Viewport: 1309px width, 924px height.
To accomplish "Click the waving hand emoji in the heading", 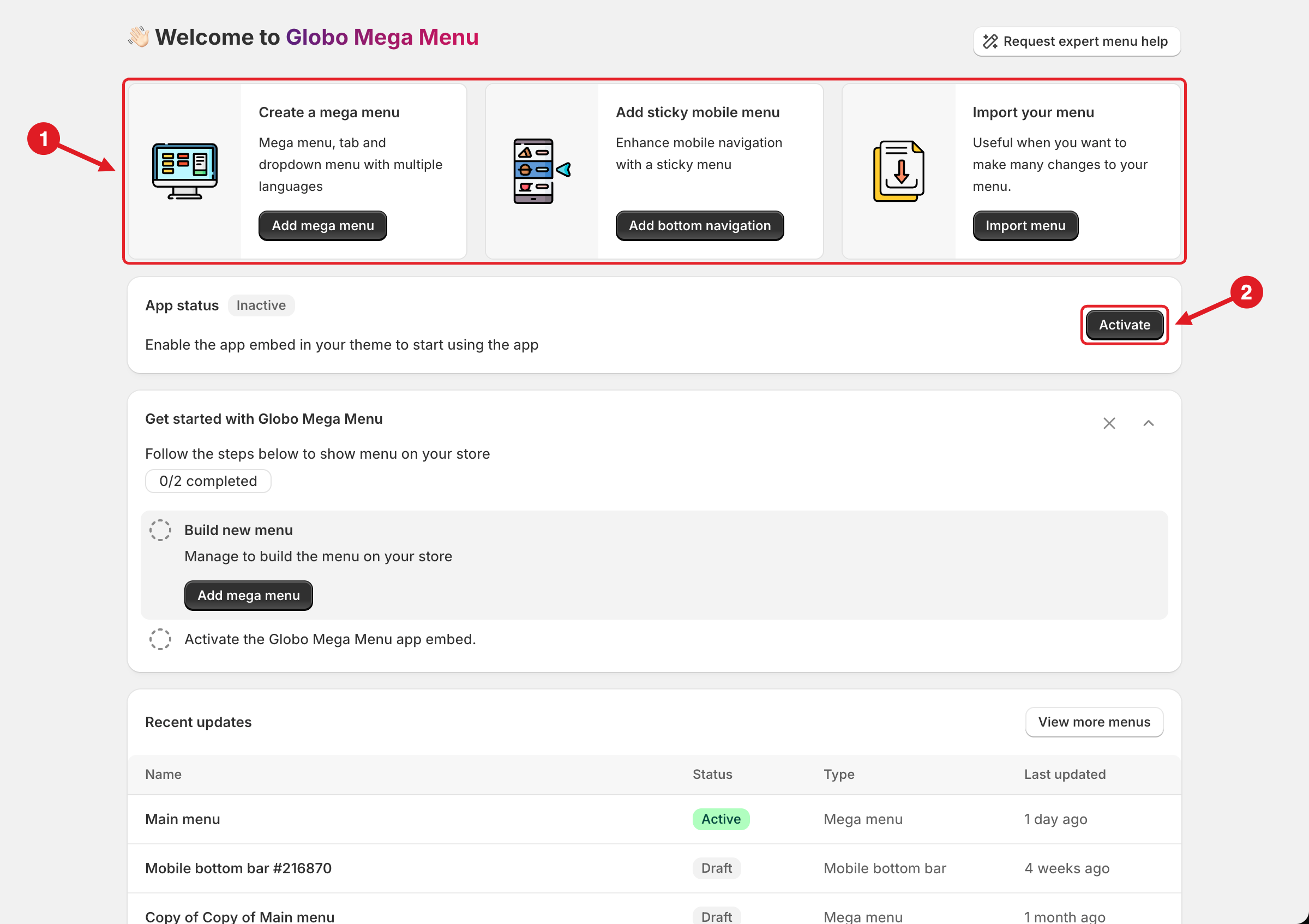I will click(139, 37).
